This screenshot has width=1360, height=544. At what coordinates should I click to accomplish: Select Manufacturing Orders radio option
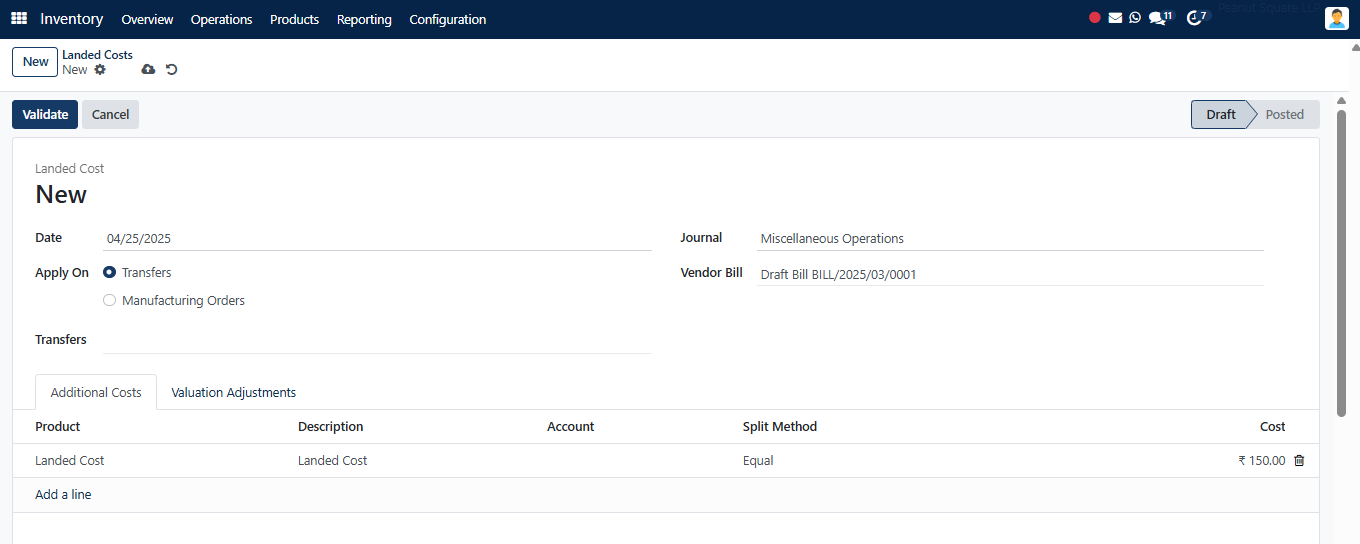click(110, 300)
